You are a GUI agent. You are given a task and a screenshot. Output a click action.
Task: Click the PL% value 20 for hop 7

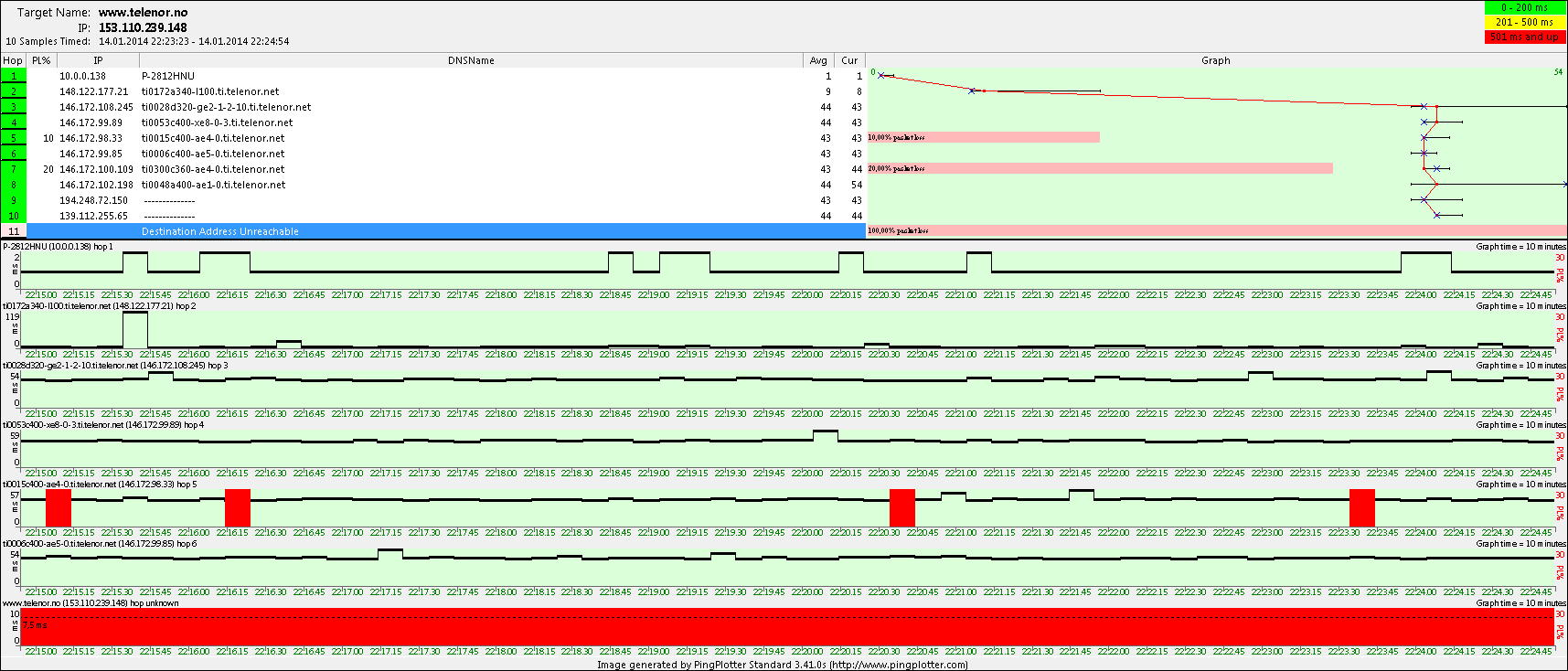(x=48, y=169)
